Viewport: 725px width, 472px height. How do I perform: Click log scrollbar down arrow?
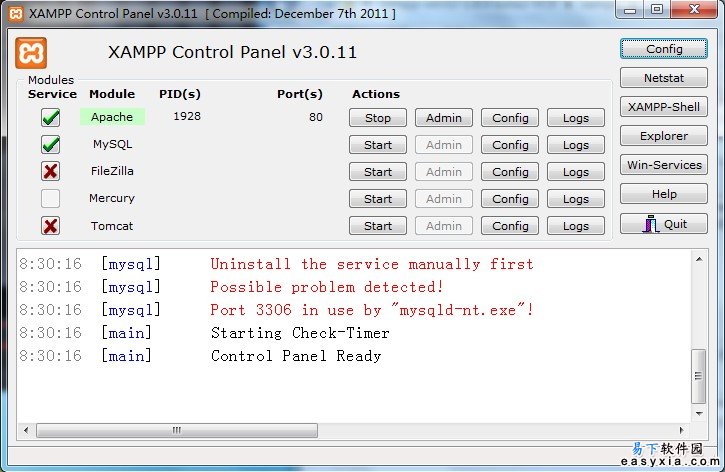pos(699,413)
